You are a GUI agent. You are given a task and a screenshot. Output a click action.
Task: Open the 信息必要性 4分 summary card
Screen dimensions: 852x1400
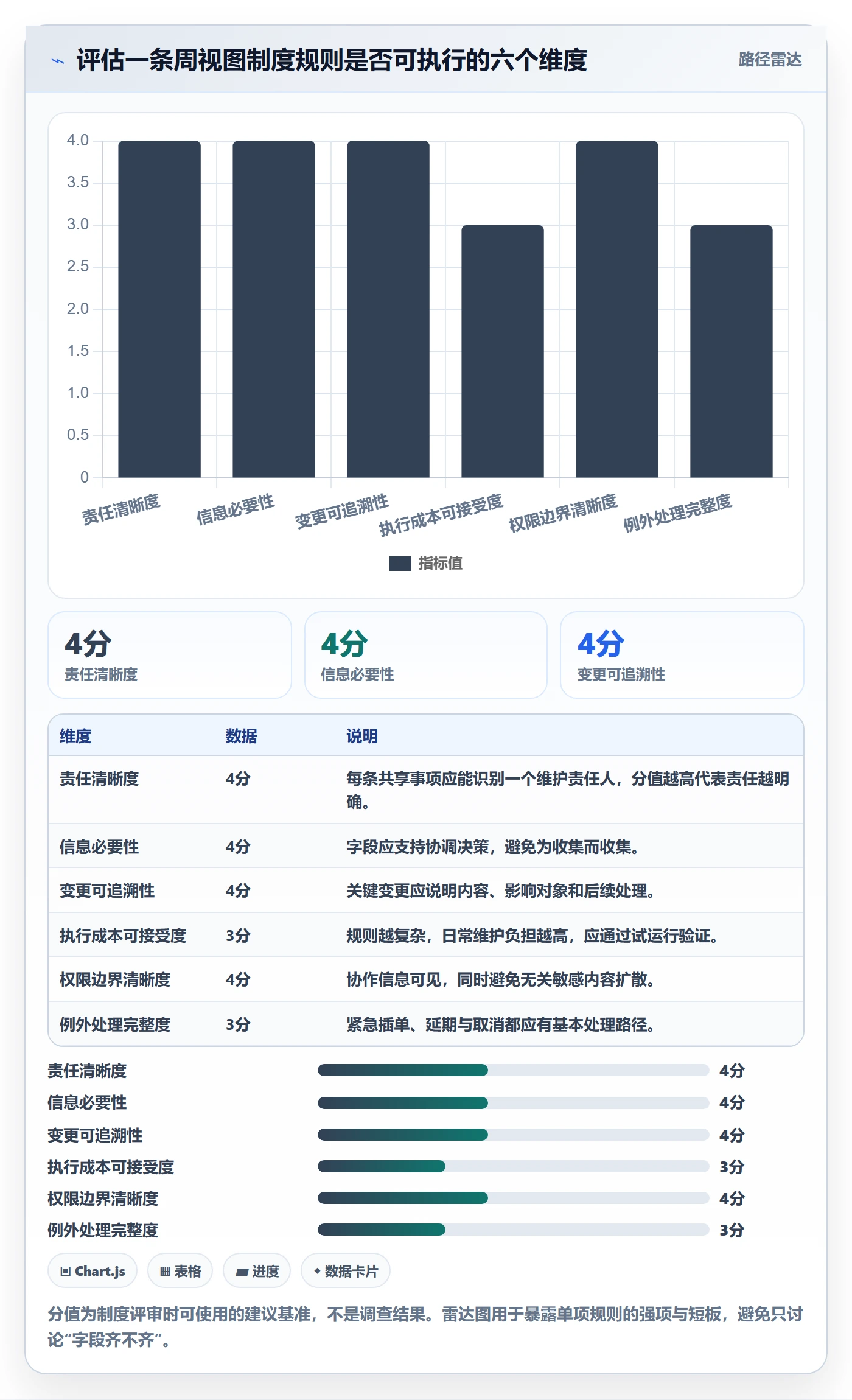[426, 655]
